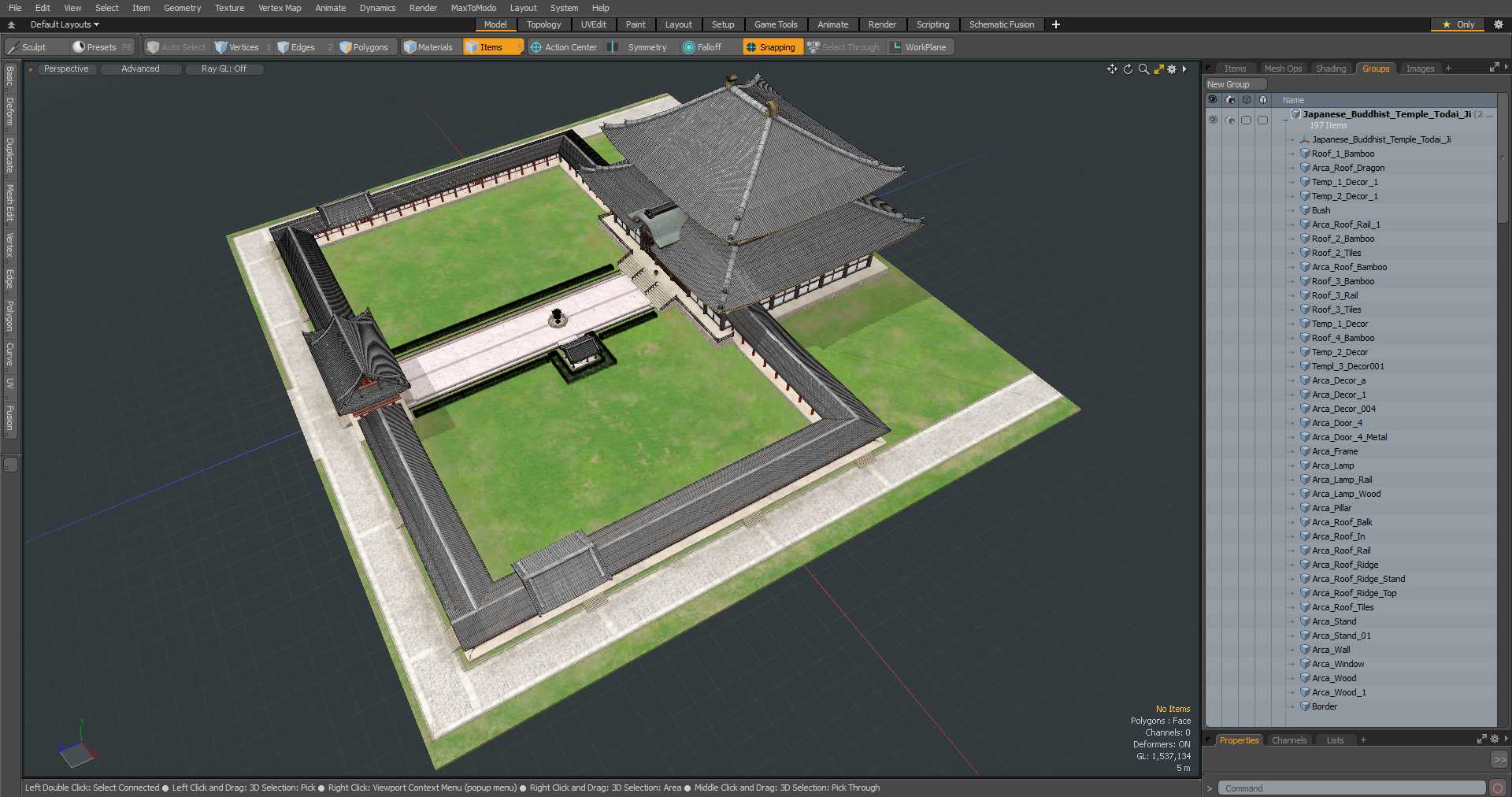1512x797 pixels.
Task: Select the Arca_Roof_Tiles item in list
Action: (1342, 608)
